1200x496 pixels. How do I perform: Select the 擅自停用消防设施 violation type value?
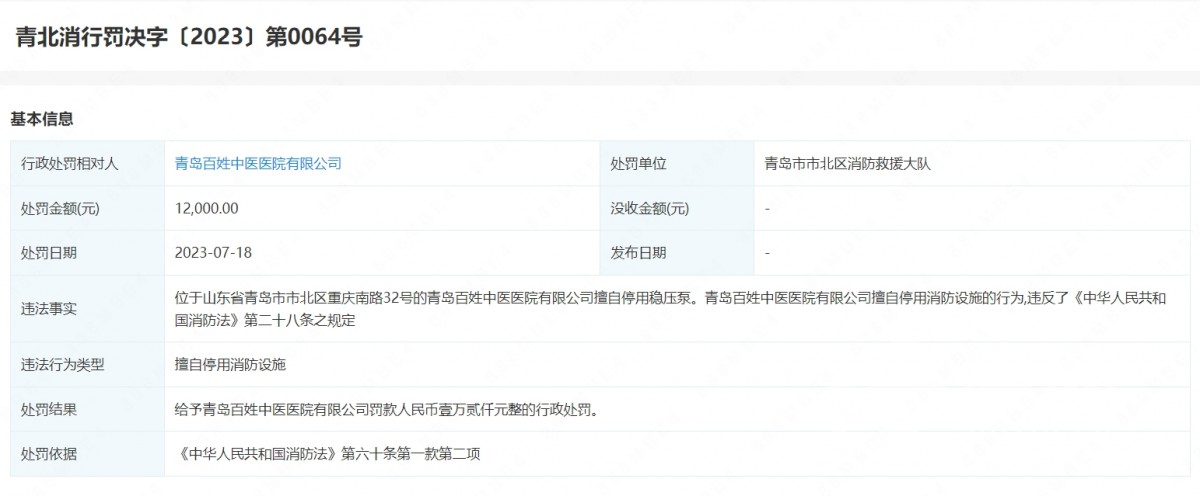pyautogui.click(x=230, y=365)
